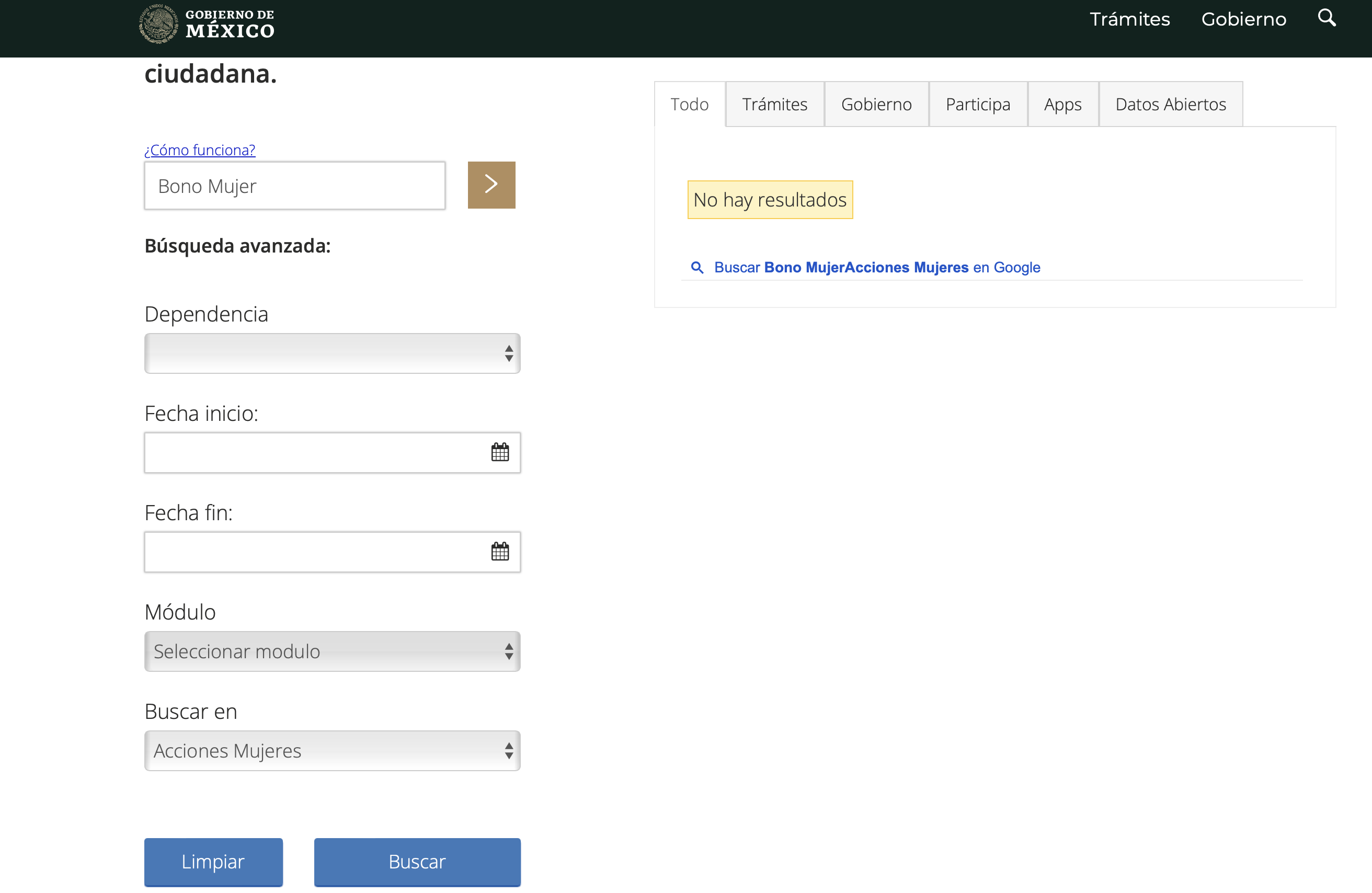
Task: Select the Datos Abiertos tab
Action: tap(1170, 105)
